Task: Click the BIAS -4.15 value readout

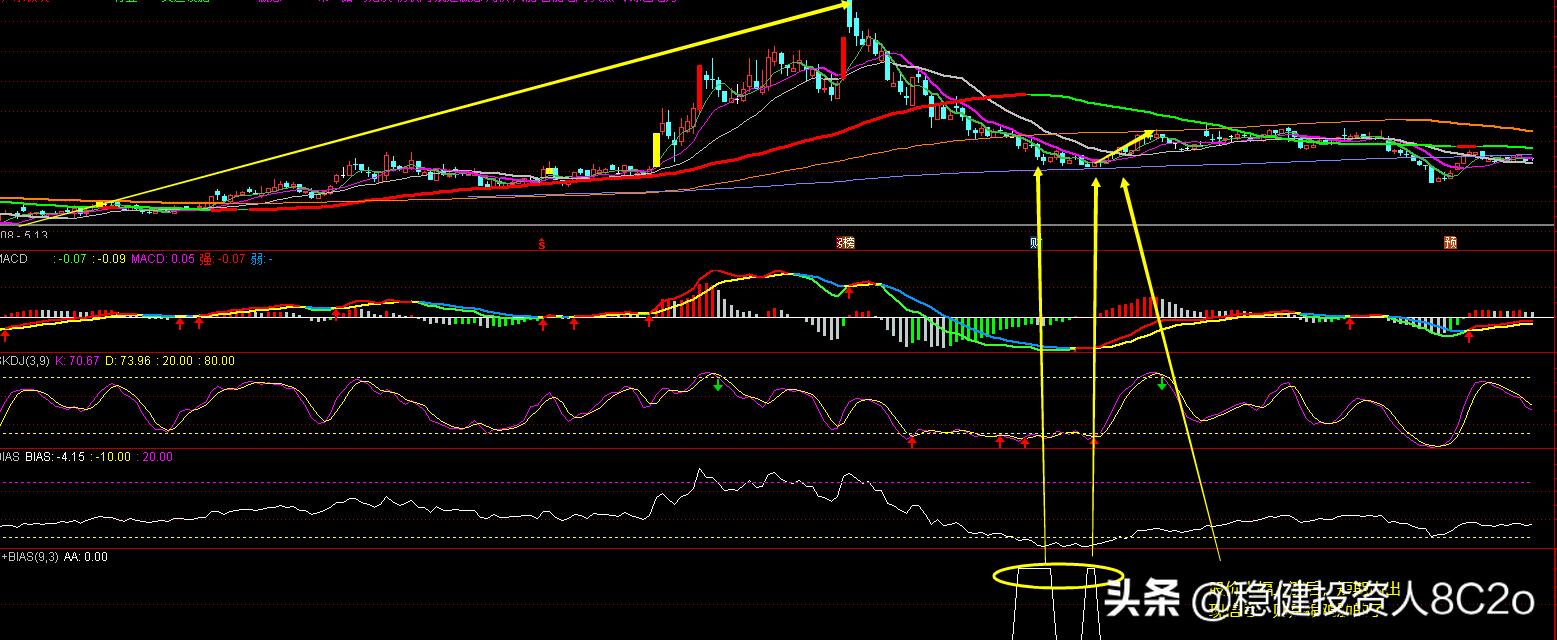Action: pyautogui.click(x=69, y=457)
